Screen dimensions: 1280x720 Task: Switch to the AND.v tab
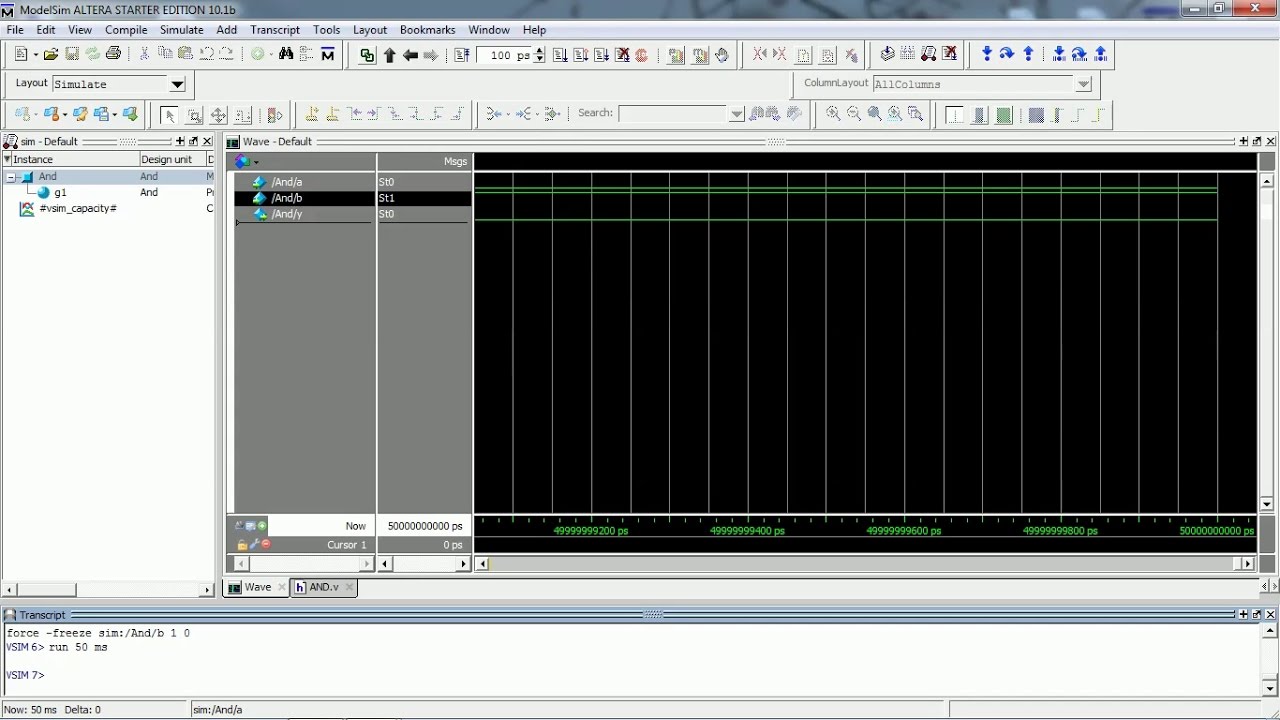coord(323,587)
